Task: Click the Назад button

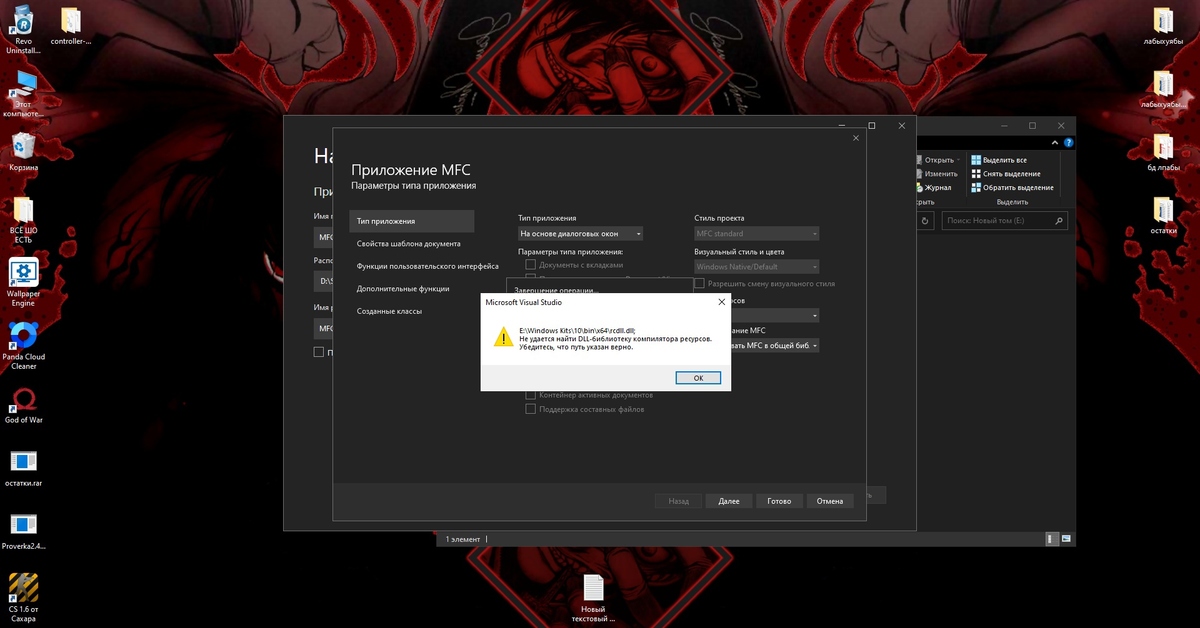Action: pos(679,501)
